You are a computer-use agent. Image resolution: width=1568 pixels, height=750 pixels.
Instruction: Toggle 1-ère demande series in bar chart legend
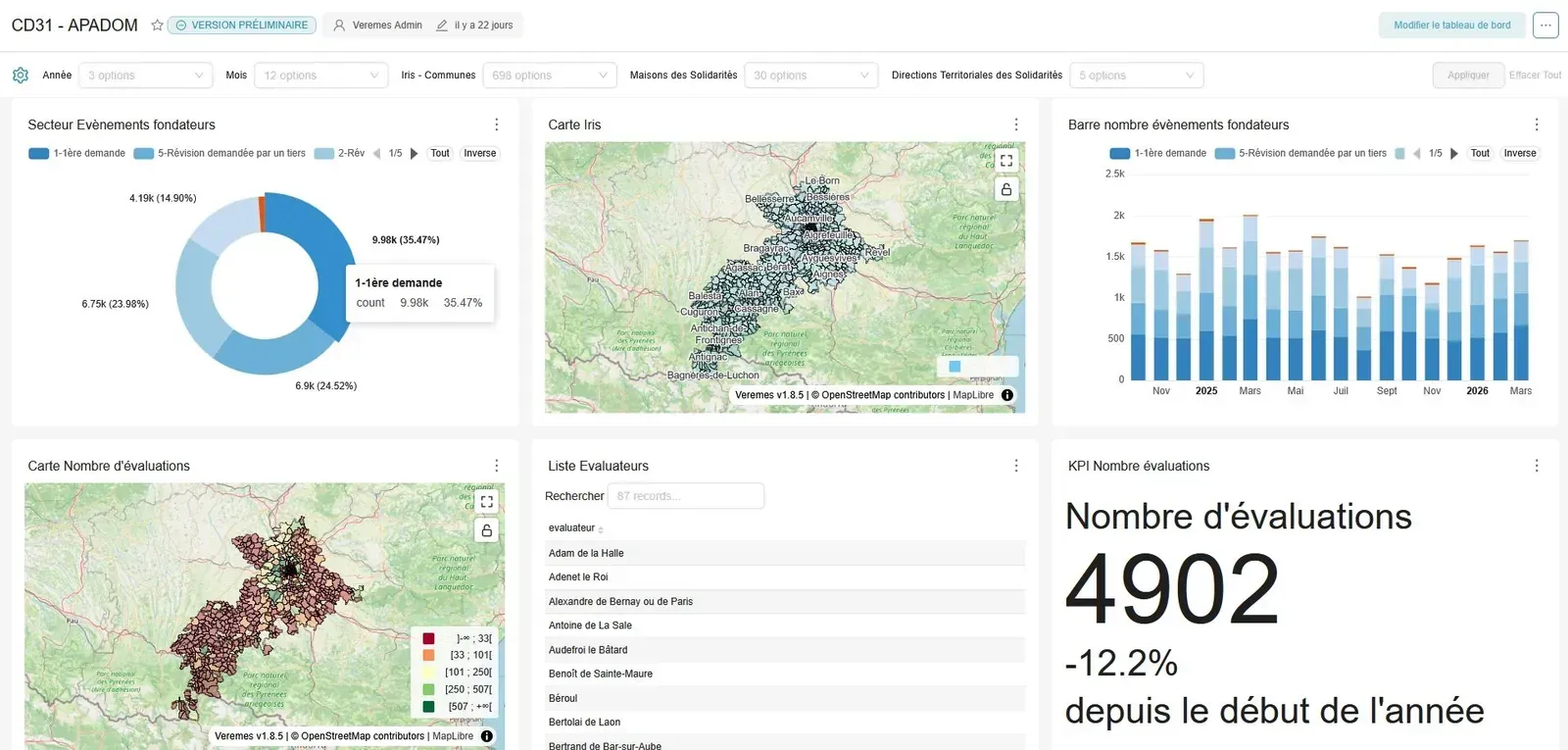pos(1158,154)
